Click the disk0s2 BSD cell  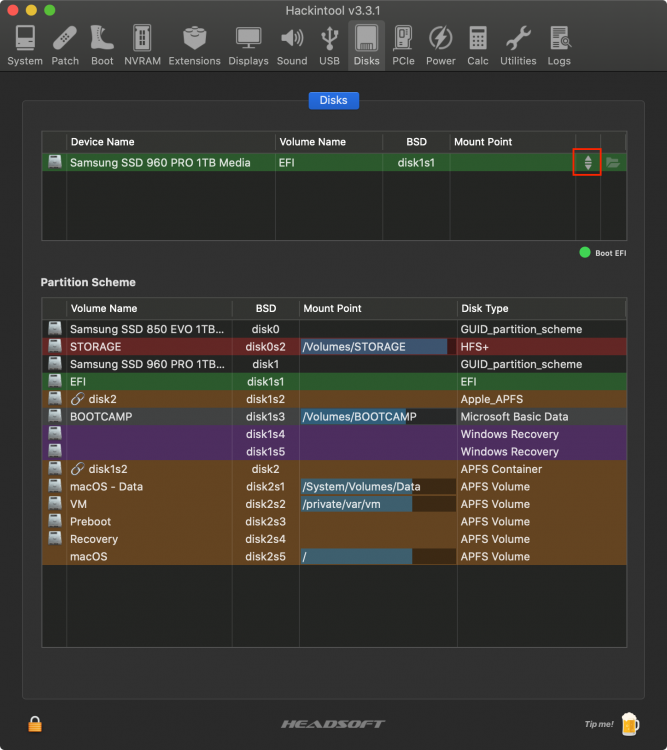[266, 347]
